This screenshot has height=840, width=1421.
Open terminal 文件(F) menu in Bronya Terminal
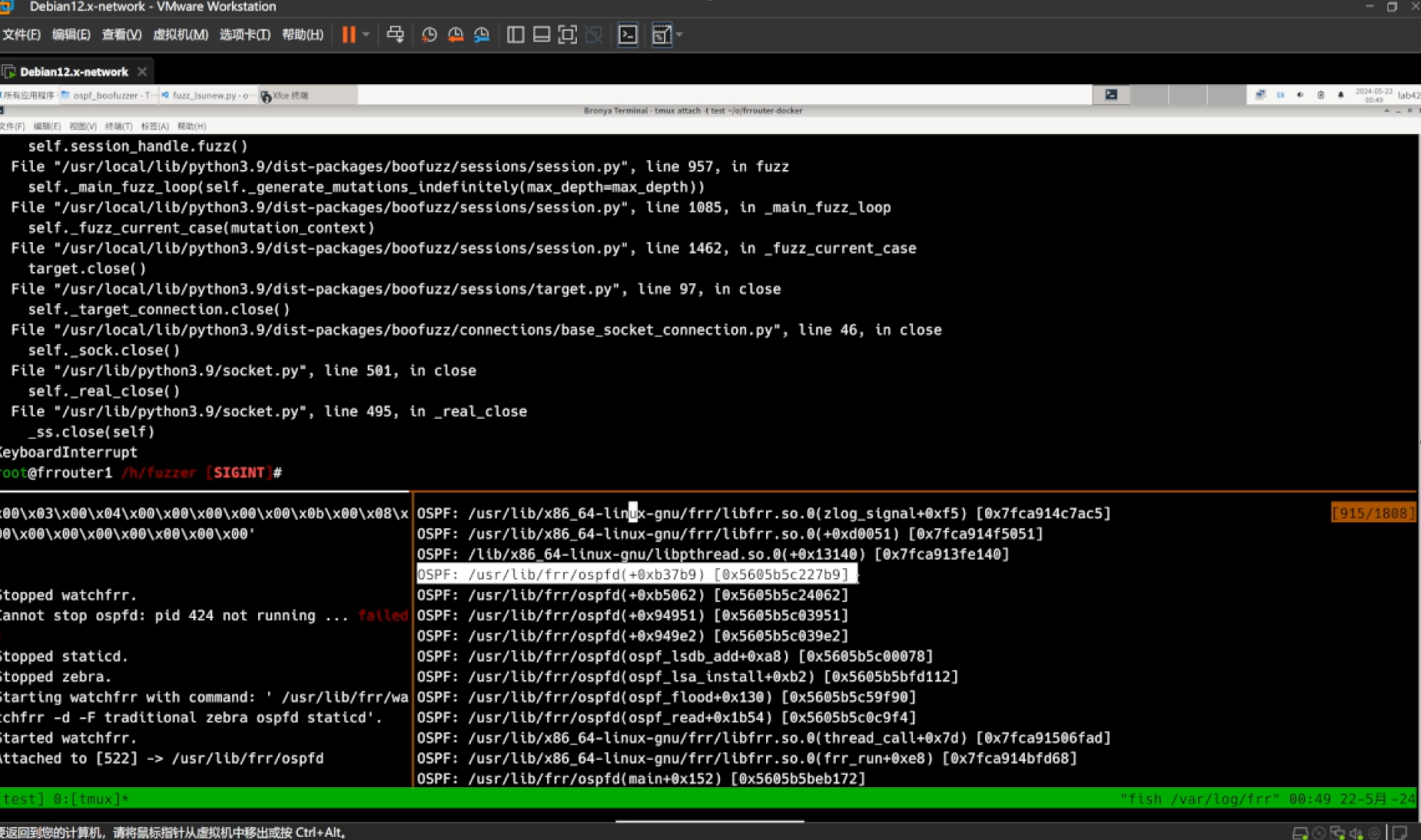click(12, 126)
